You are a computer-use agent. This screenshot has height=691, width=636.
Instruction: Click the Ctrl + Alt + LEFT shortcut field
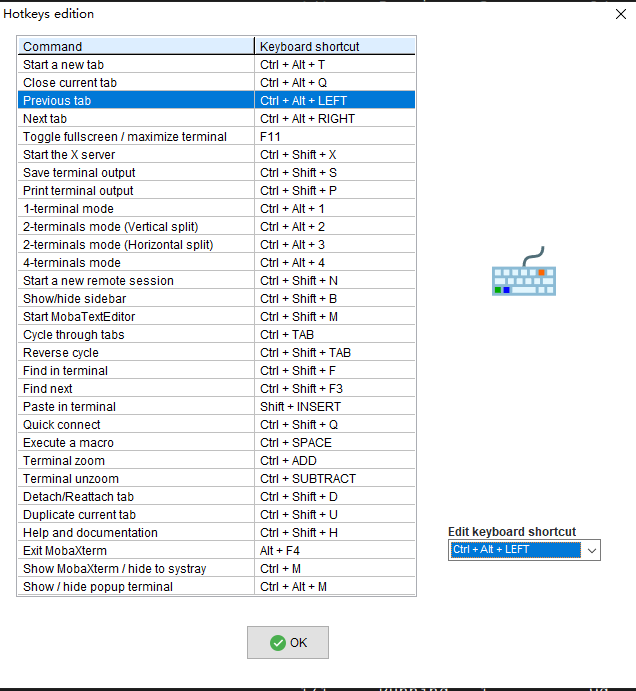pos(515,550)
